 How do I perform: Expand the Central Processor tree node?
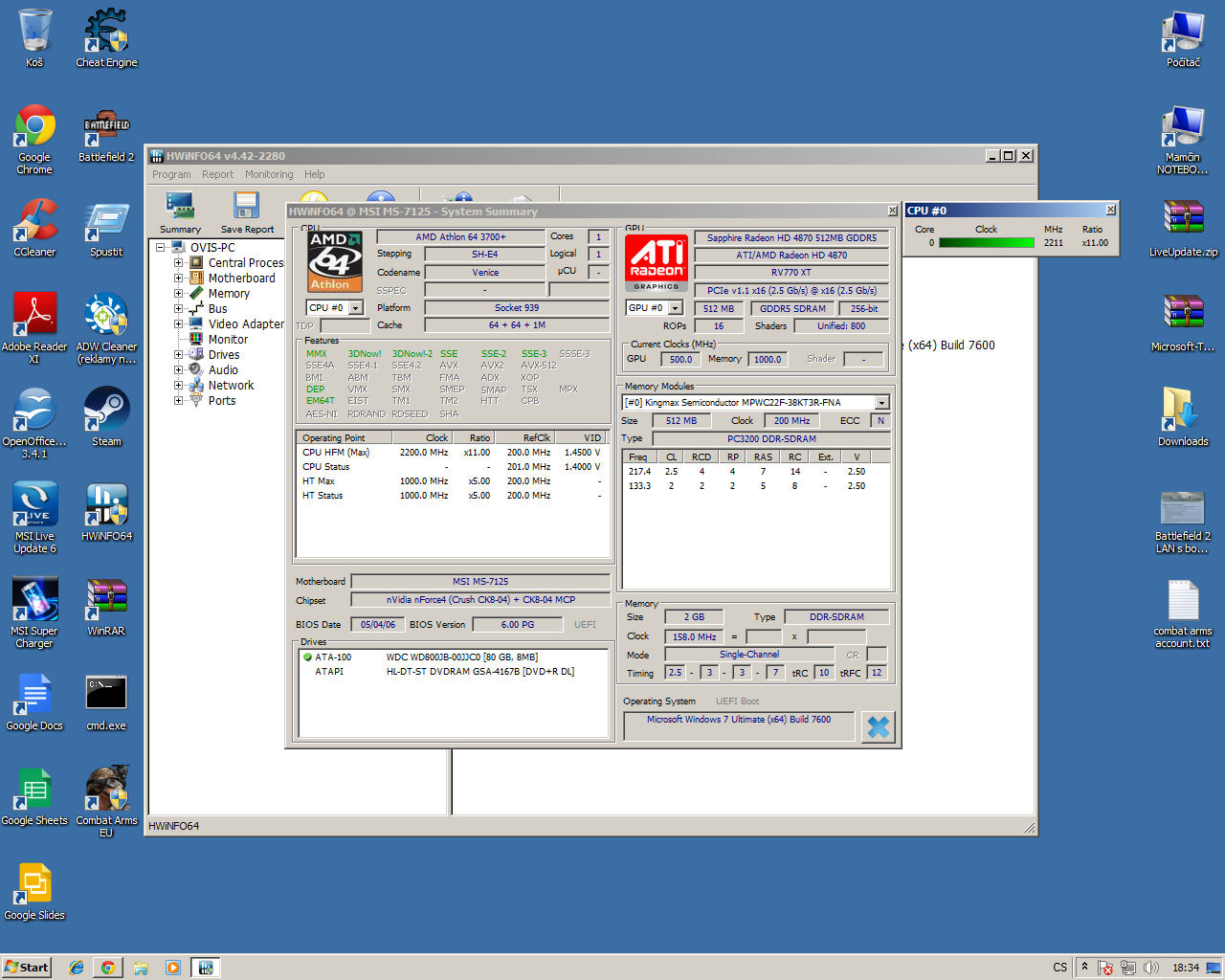pyautogui.click(x=178, y=262)
